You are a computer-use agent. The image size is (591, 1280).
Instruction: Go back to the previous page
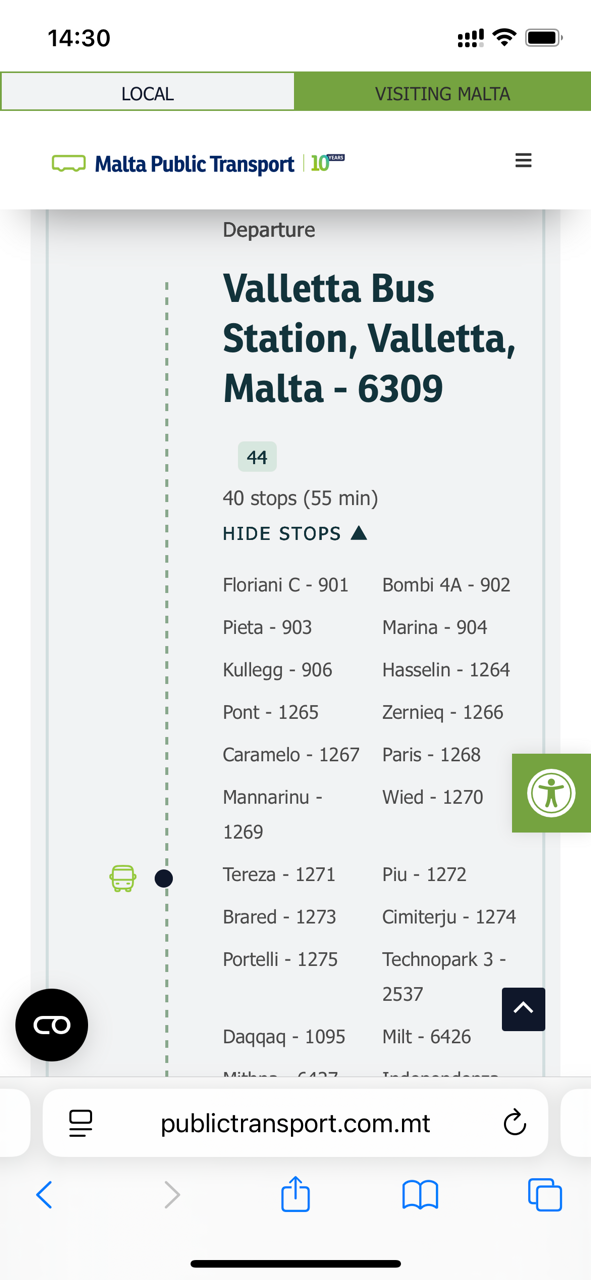click(44, 1194)
